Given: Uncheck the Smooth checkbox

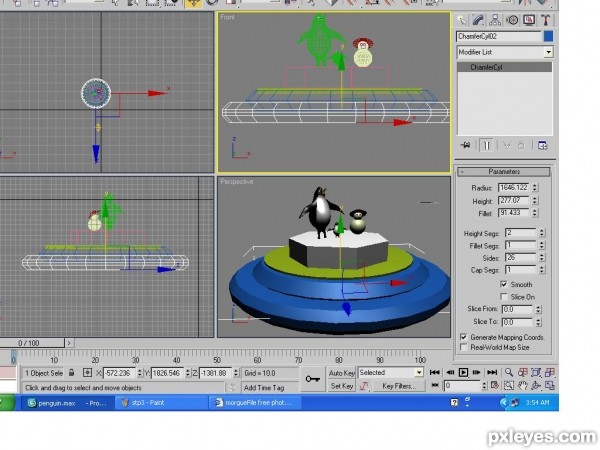Looking at the screenshot, I should pos(504,284).
